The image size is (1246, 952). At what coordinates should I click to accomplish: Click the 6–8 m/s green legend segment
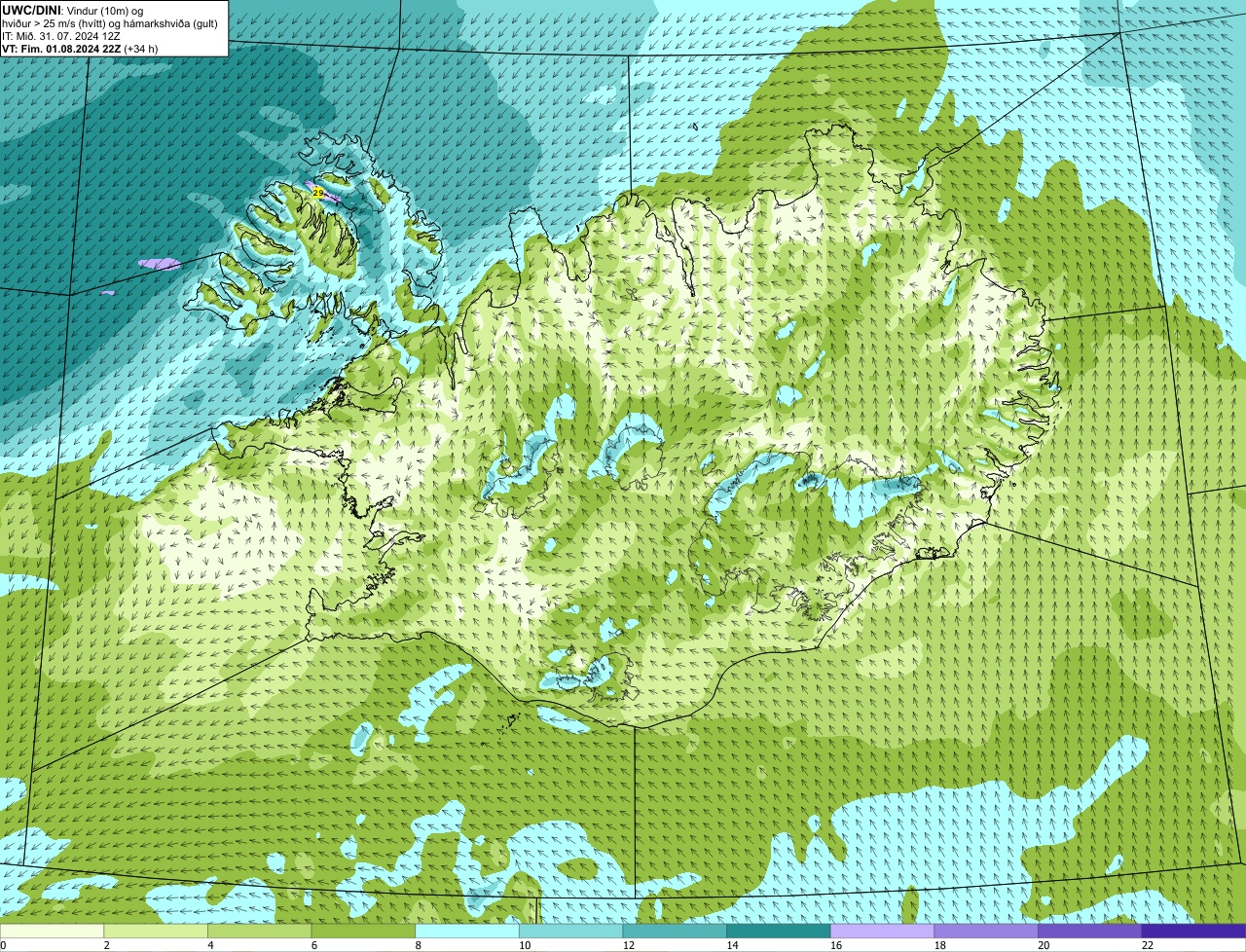363,931
